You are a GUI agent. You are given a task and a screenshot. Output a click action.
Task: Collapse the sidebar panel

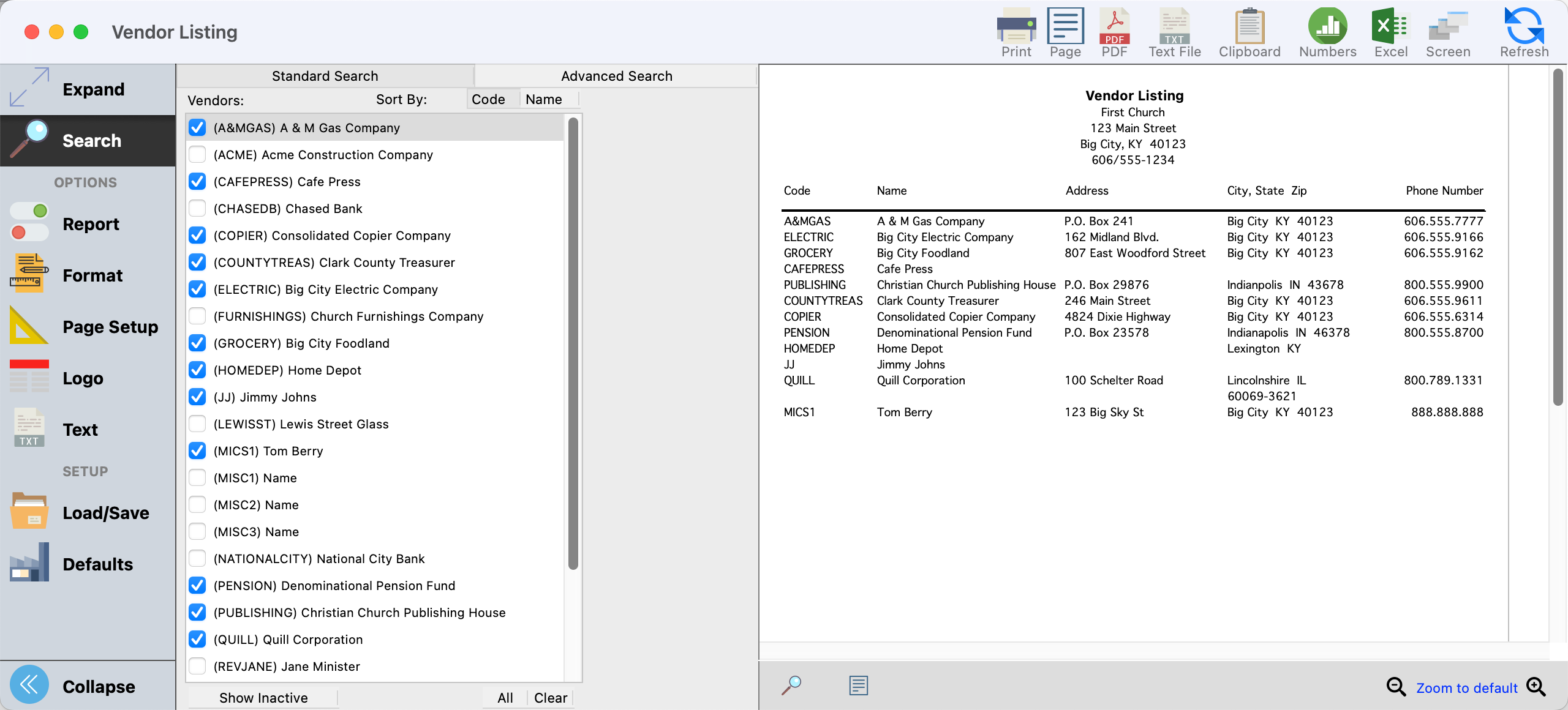click(29, 686)
